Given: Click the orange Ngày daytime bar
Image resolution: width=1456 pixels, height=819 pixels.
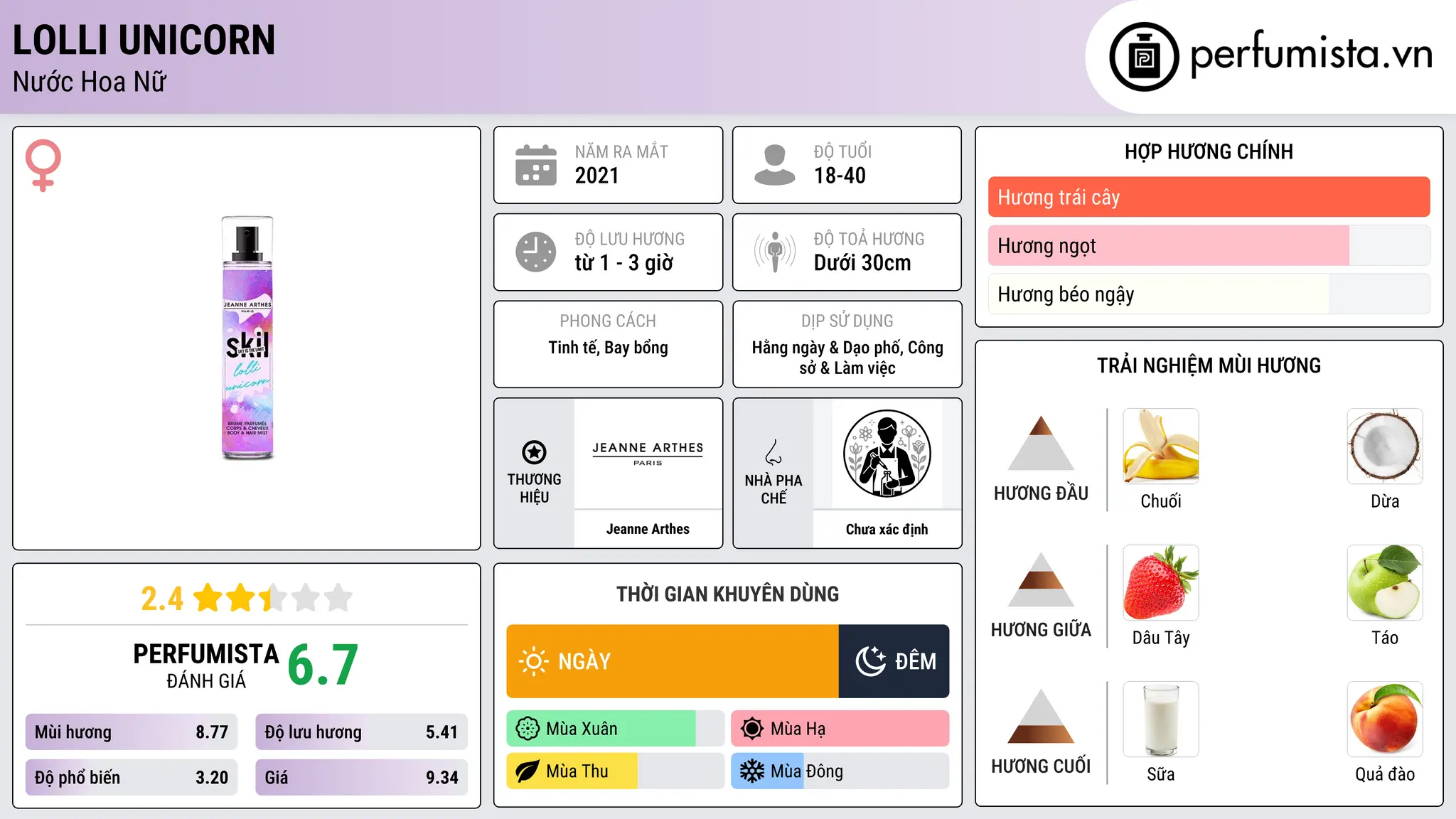Looking at the screenshot, I should 673,661.
